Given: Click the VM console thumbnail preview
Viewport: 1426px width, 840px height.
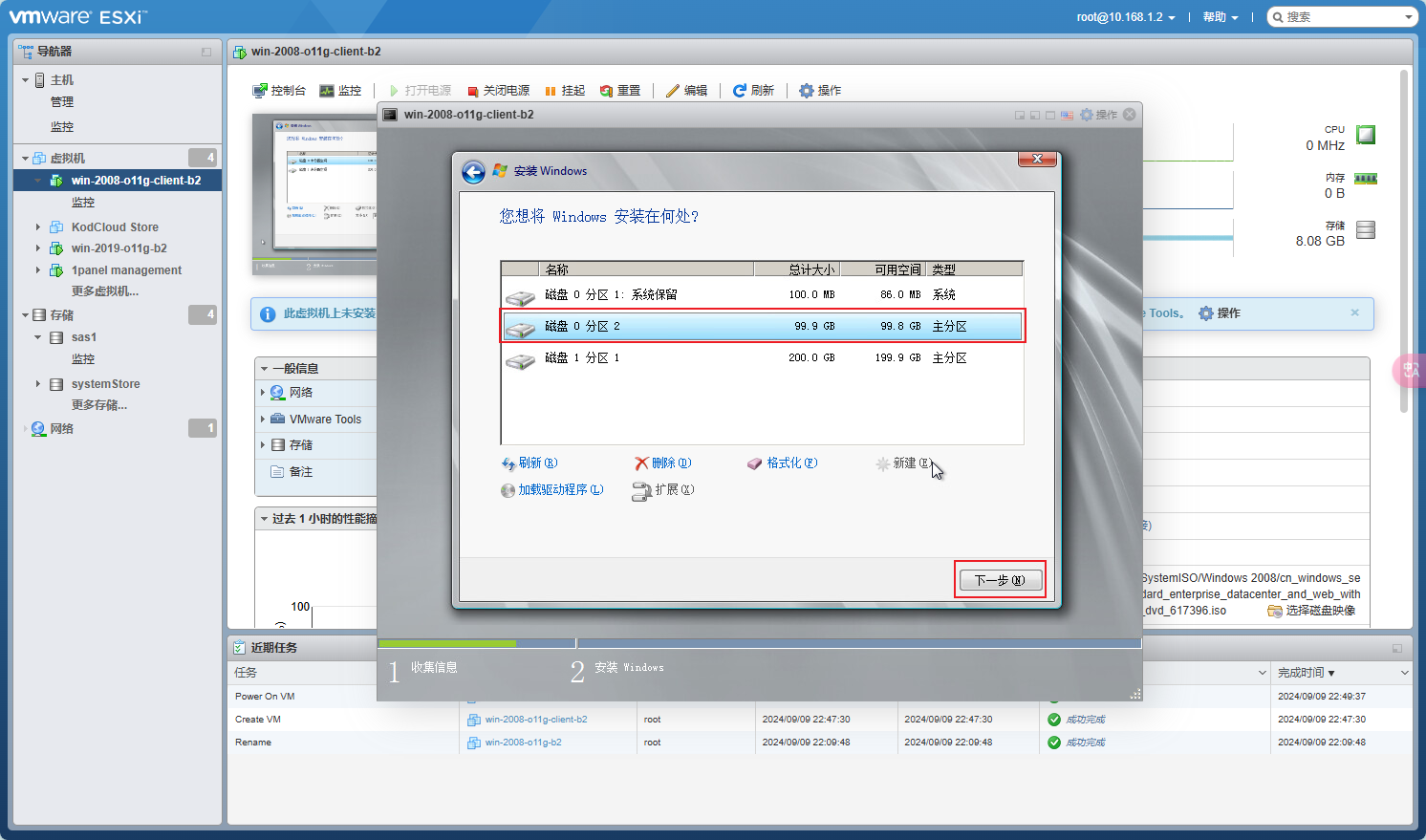Looking at the screenshot, I should coord(314,194).
